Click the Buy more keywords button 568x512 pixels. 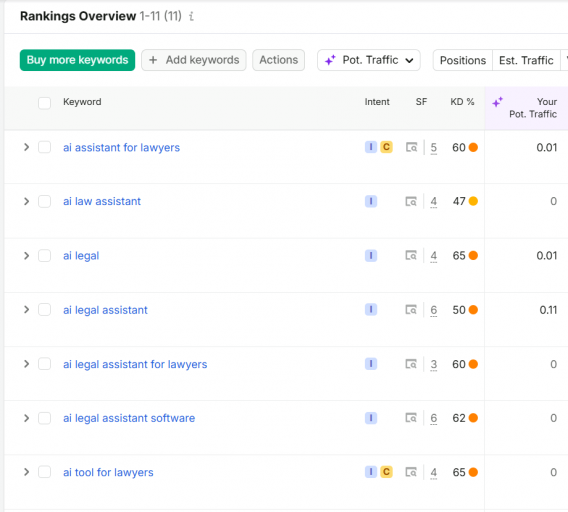tap(78, 60)
